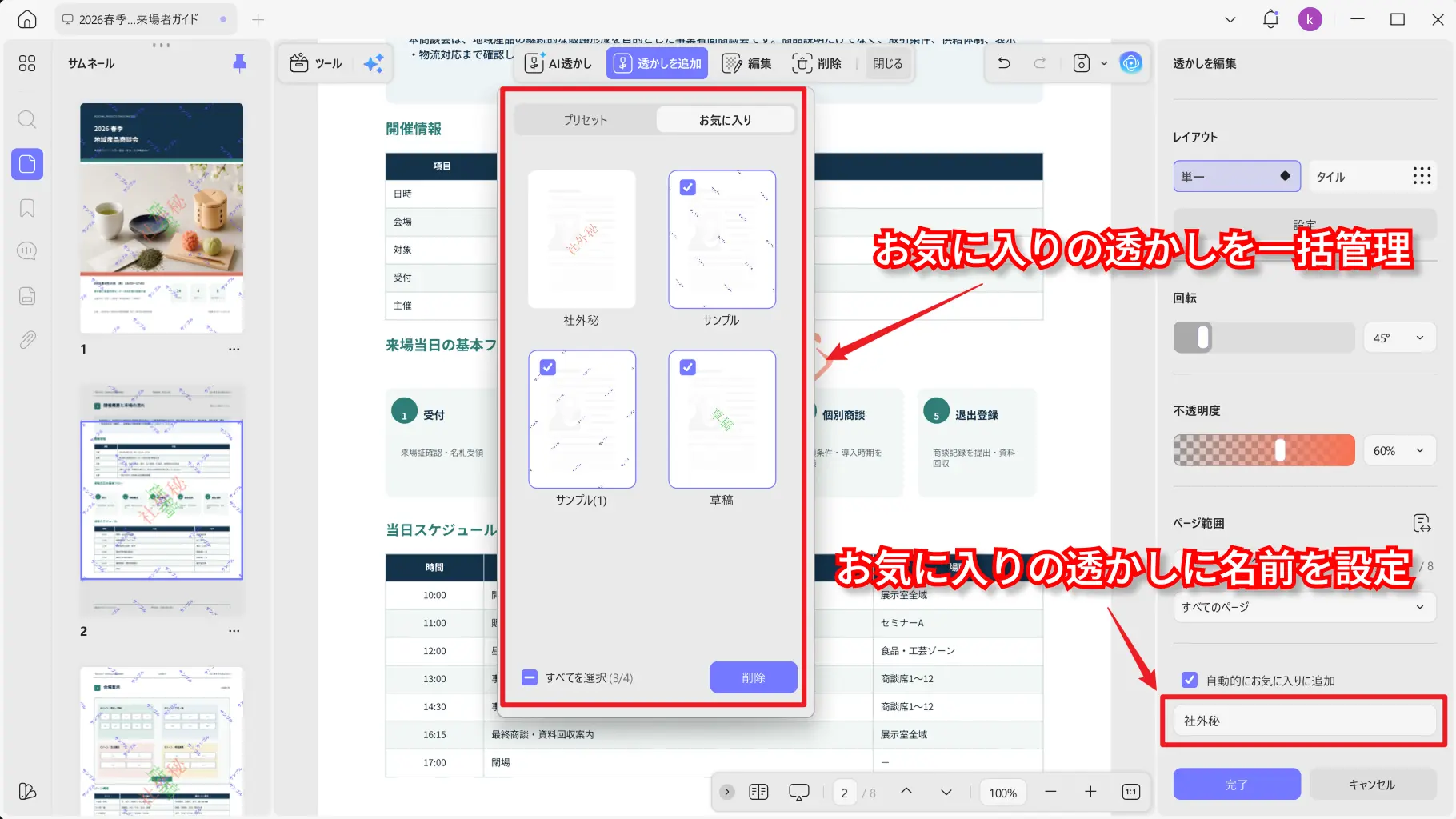Open the ツール tools menu
Viewport: 1456px width, 819px height.
click(316, 63)
